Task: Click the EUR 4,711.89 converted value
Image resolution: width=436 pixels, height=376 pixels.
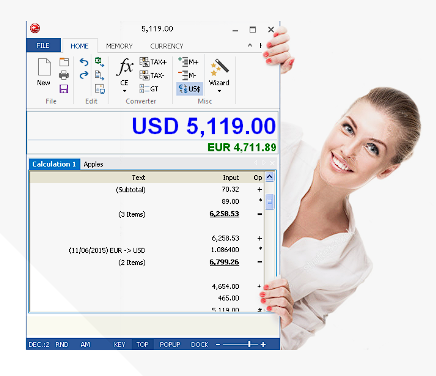Action: point(242,147)
